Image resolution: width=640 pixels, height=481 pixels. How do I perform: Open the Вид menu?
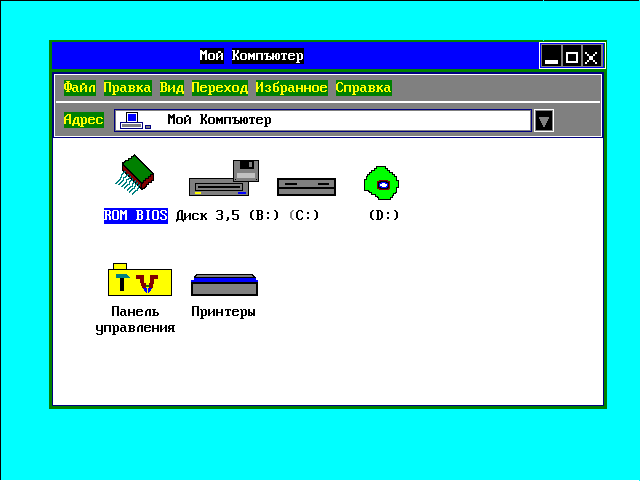[x=172, y=88]
